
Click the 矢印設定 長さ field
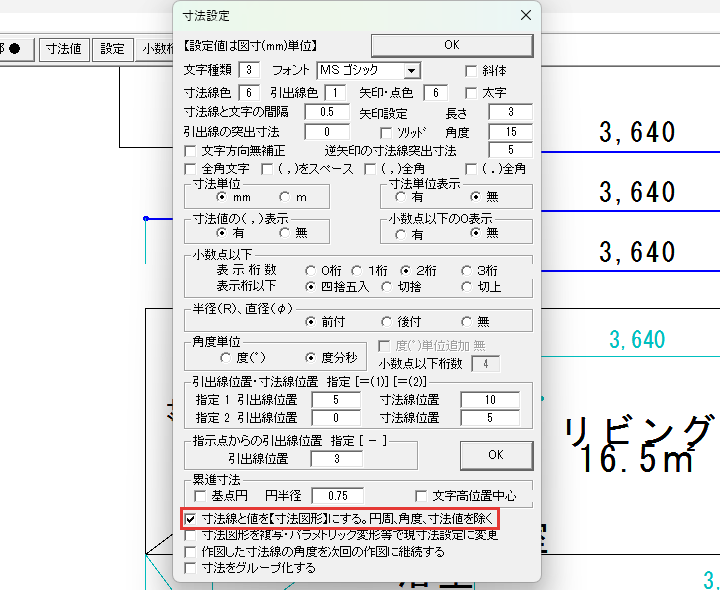[511, 112]
